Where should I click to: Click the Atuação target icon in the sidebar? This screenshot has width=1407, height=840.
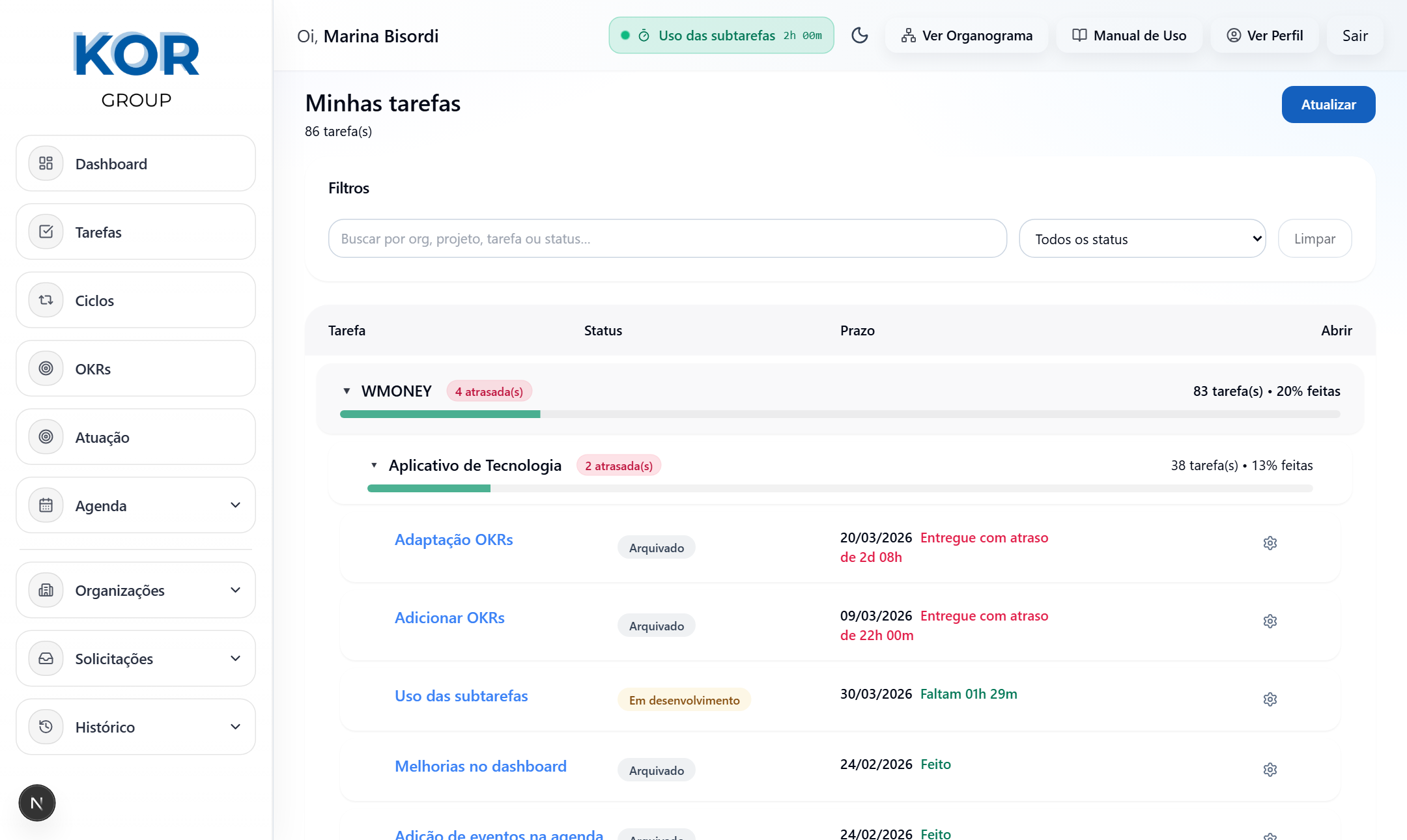point(46,437)
